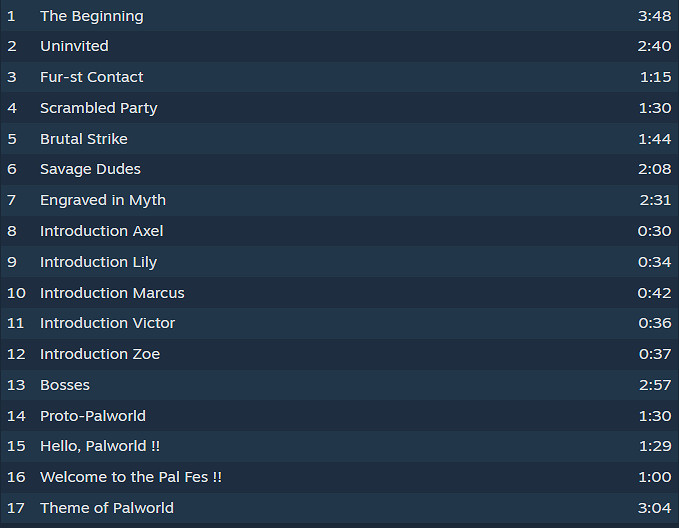Click Welcome to the Pal Fes !!
679x528 pixels.
[x=130, y=477]
